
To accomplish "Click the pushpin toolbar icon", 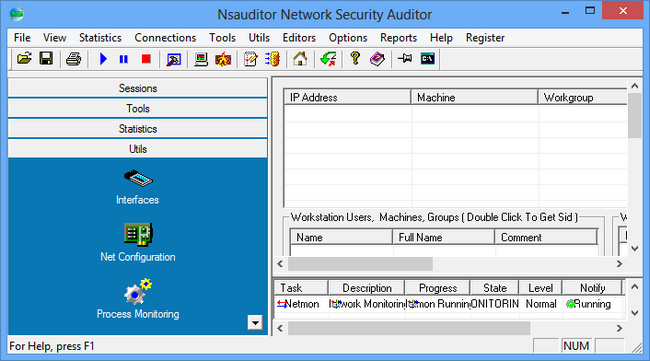I will 405,59.
